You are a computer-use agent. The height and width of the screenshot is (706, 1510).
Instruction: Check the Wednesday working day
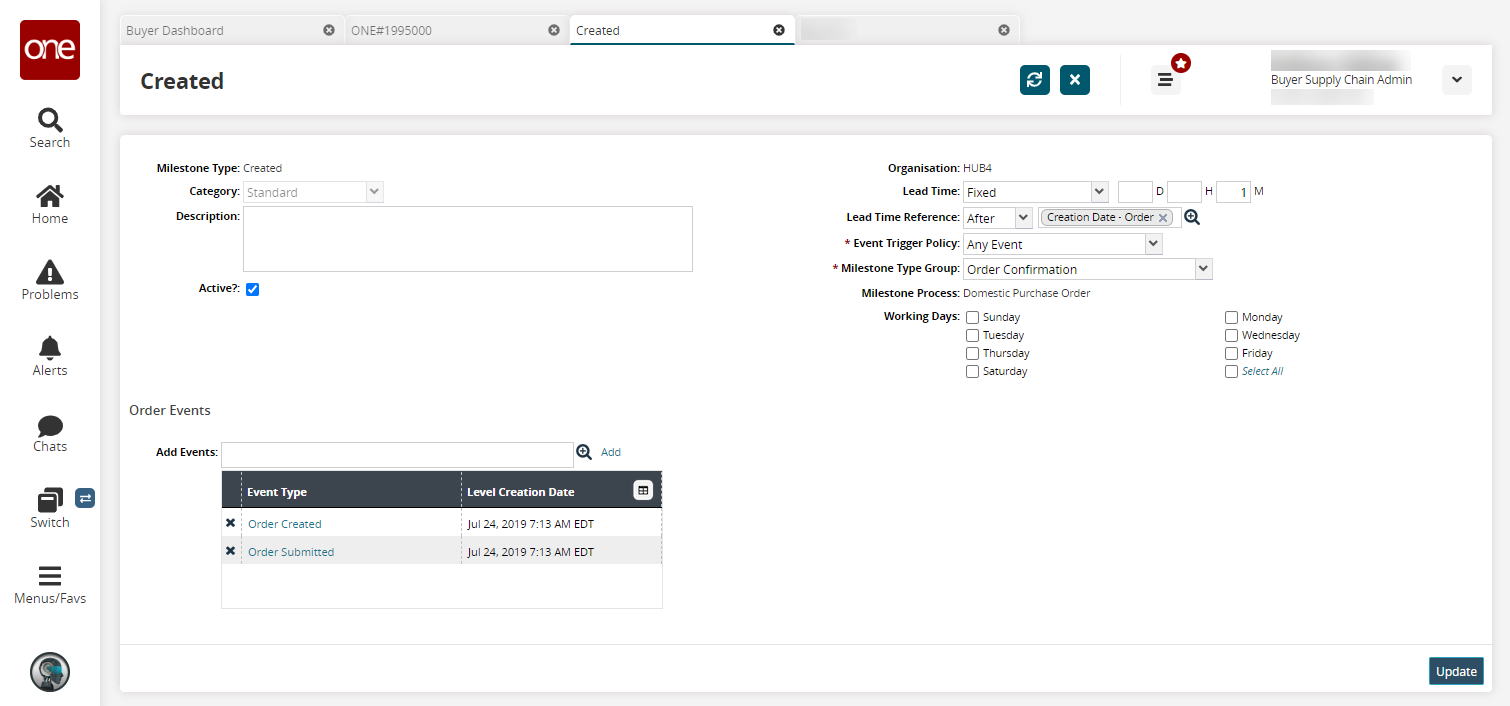tap(1231, 335)
